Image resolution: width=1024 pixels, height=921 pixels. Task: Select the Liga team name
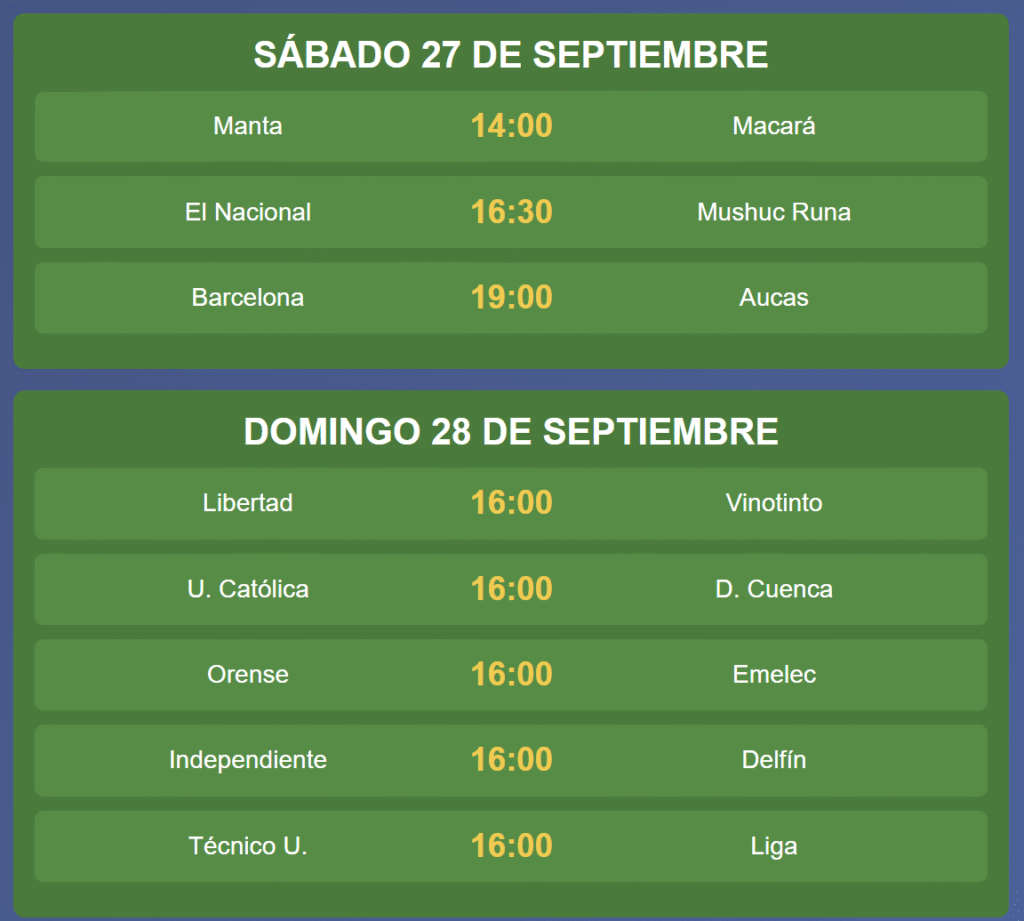(x=773, y=846)
